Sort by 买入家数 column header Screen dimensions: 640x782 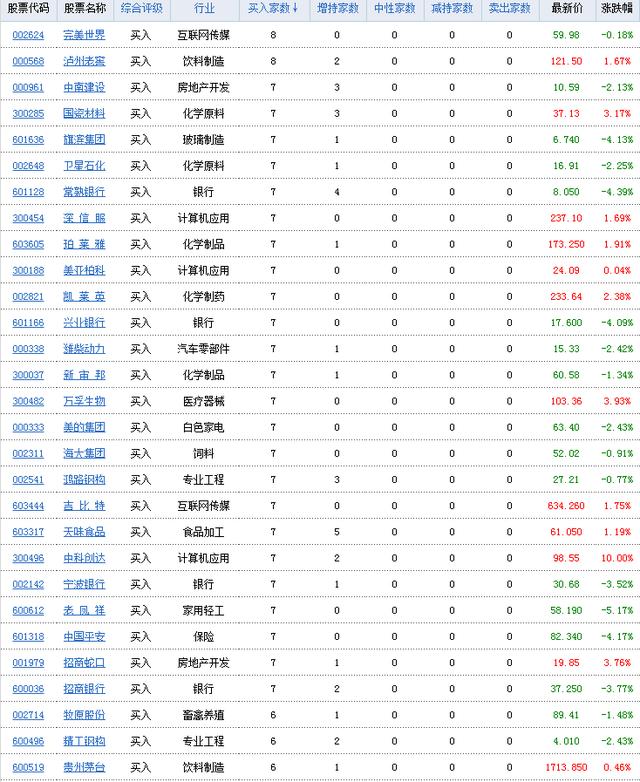(x=273, y=8)
